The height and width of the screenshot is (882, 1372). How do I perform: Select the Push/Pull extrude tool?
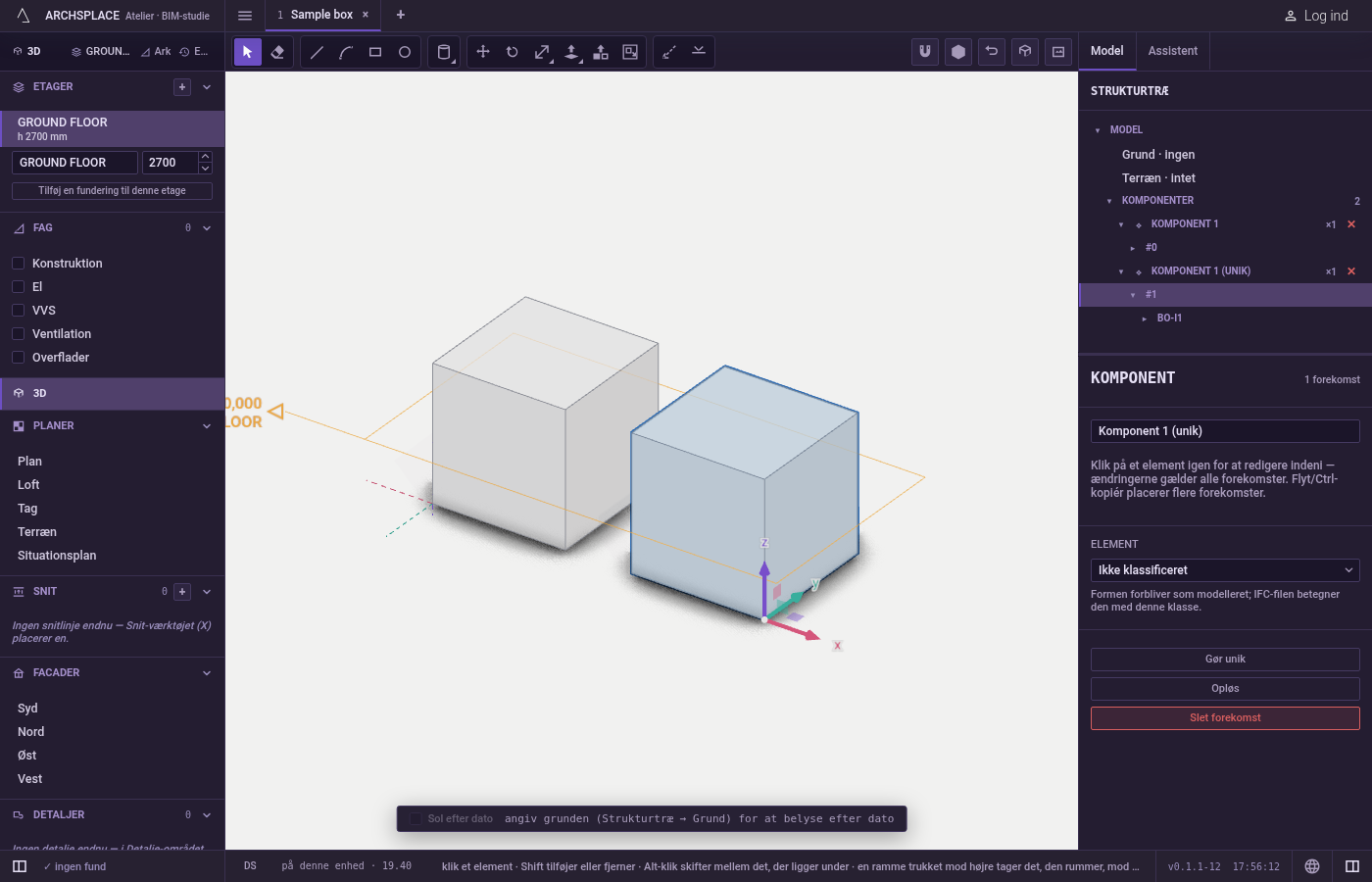tap(571, 52)
